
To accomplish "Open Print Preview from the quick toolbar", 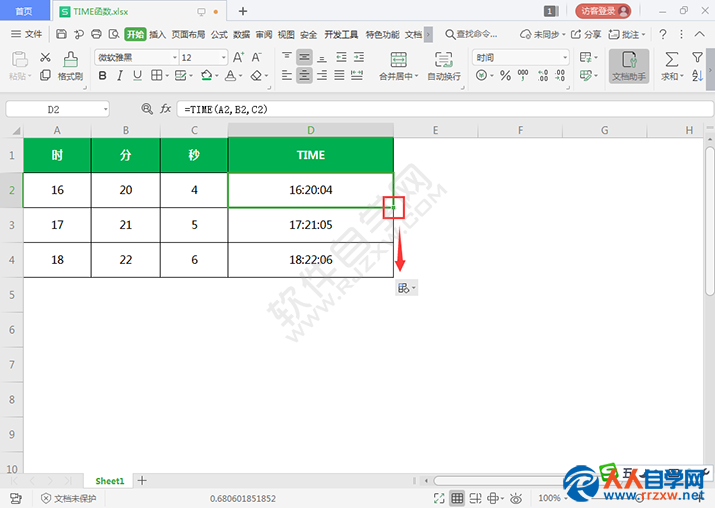I will pos(114,34).
